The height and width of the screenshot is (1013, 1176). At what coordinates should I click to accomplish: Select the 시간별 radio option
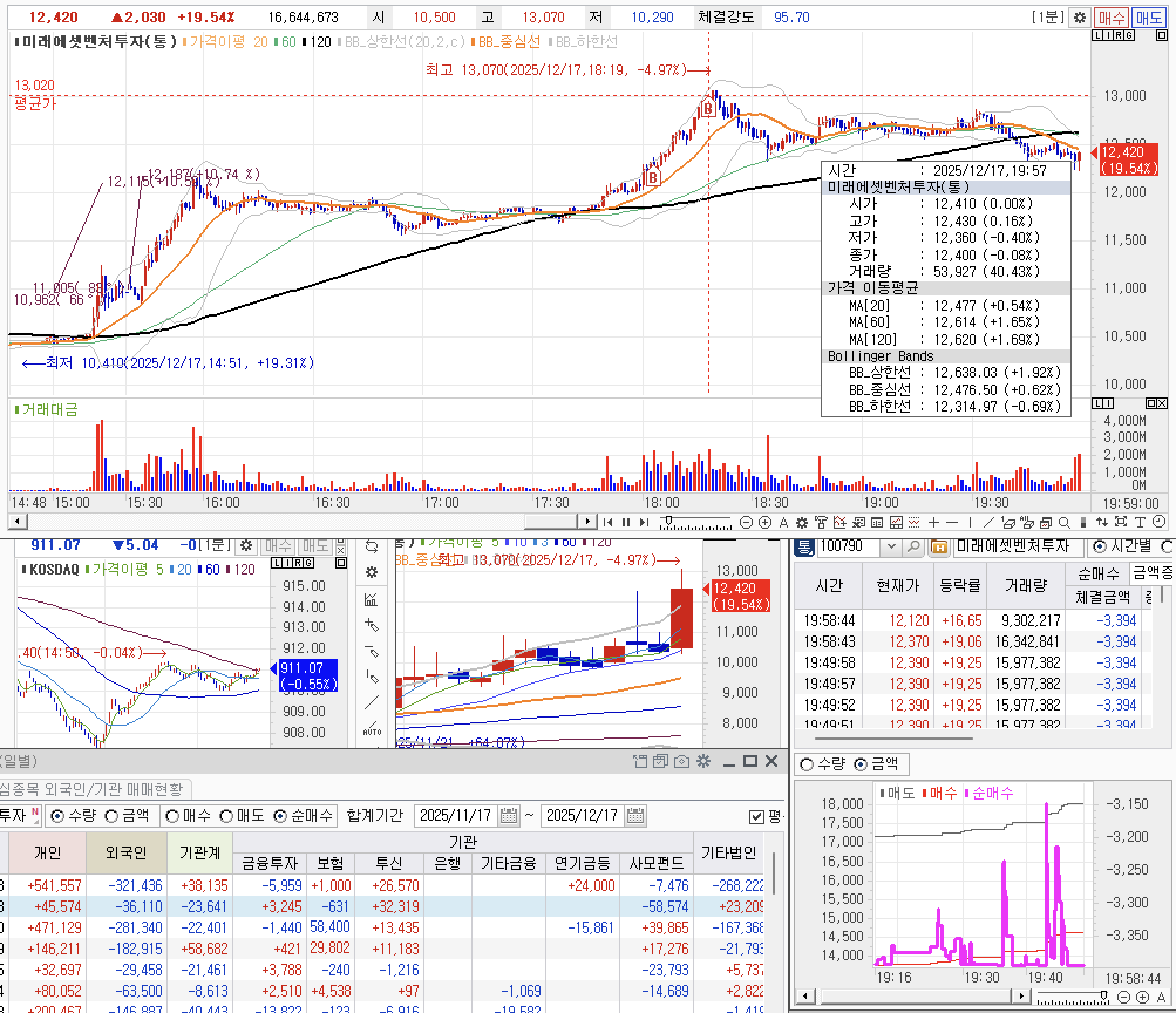(x=1100, y=547)
